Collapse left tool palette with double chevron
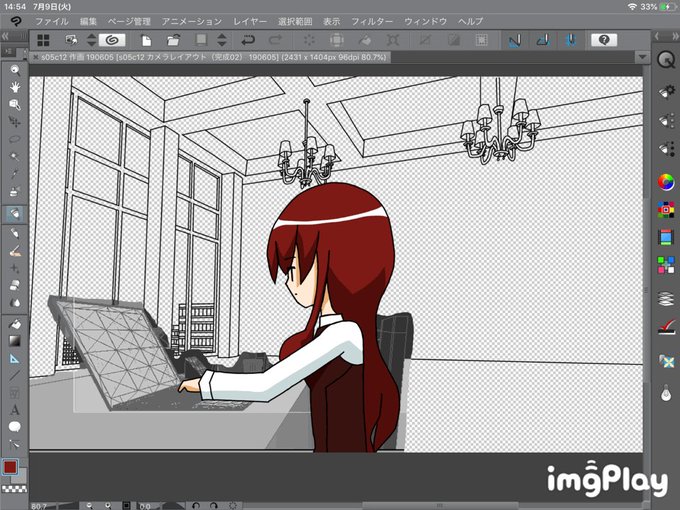Screen dimensions: 680x510 5,36
